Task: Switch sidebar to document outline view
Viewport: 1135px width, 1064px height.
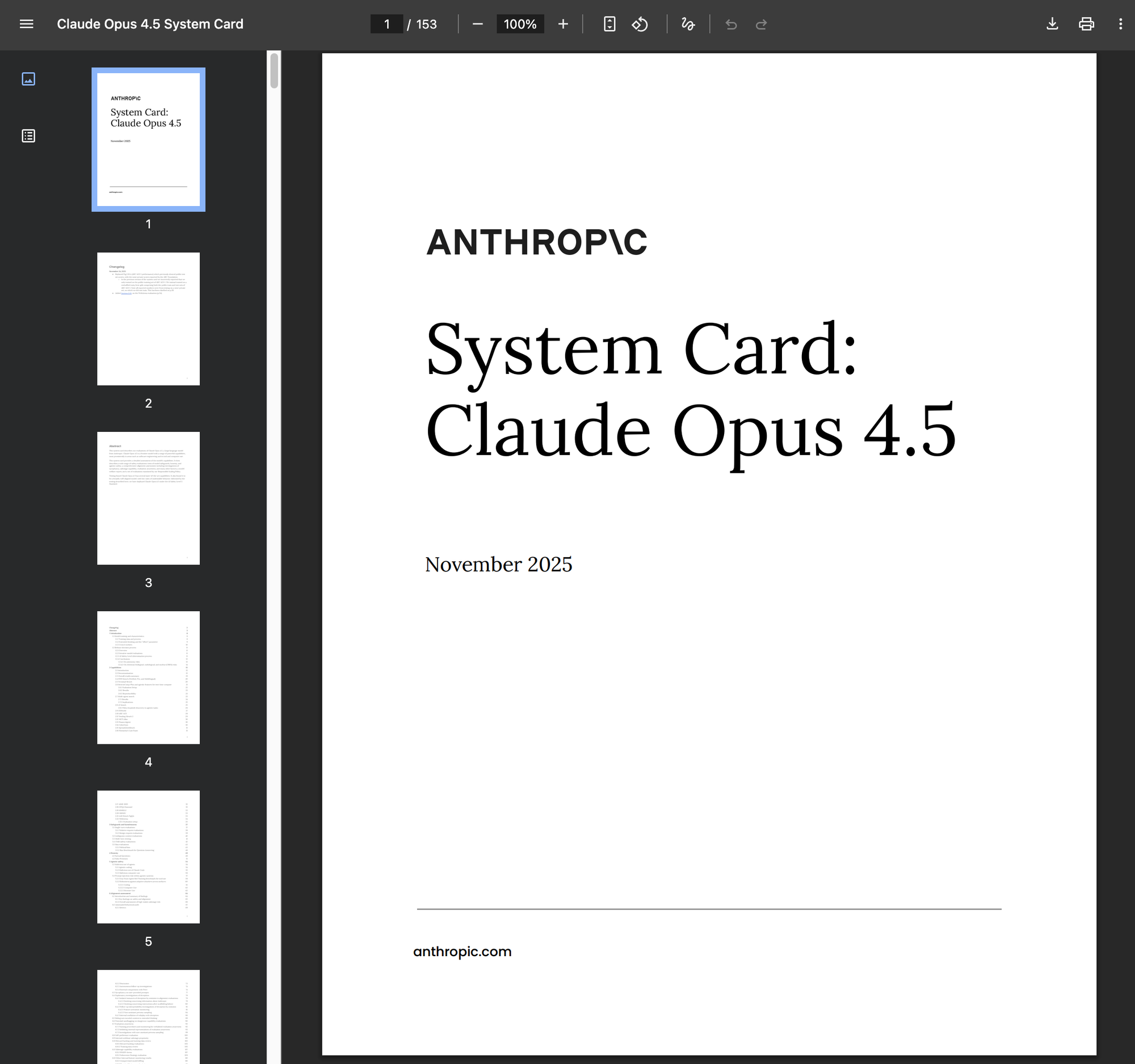Action: click(28, 136)
